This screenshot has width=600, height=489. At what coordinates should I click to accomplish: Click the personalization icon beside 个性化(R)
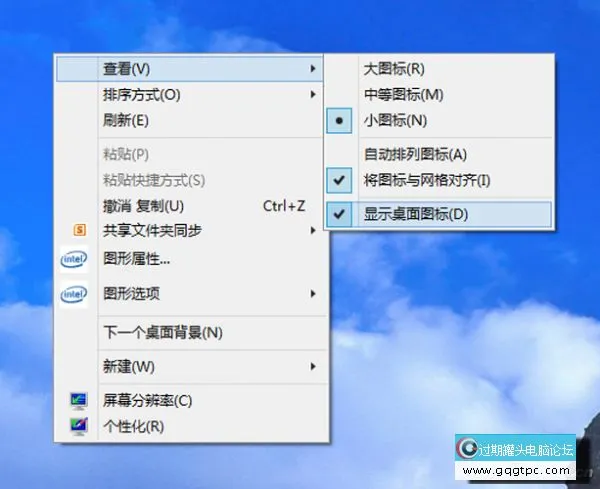79,426
